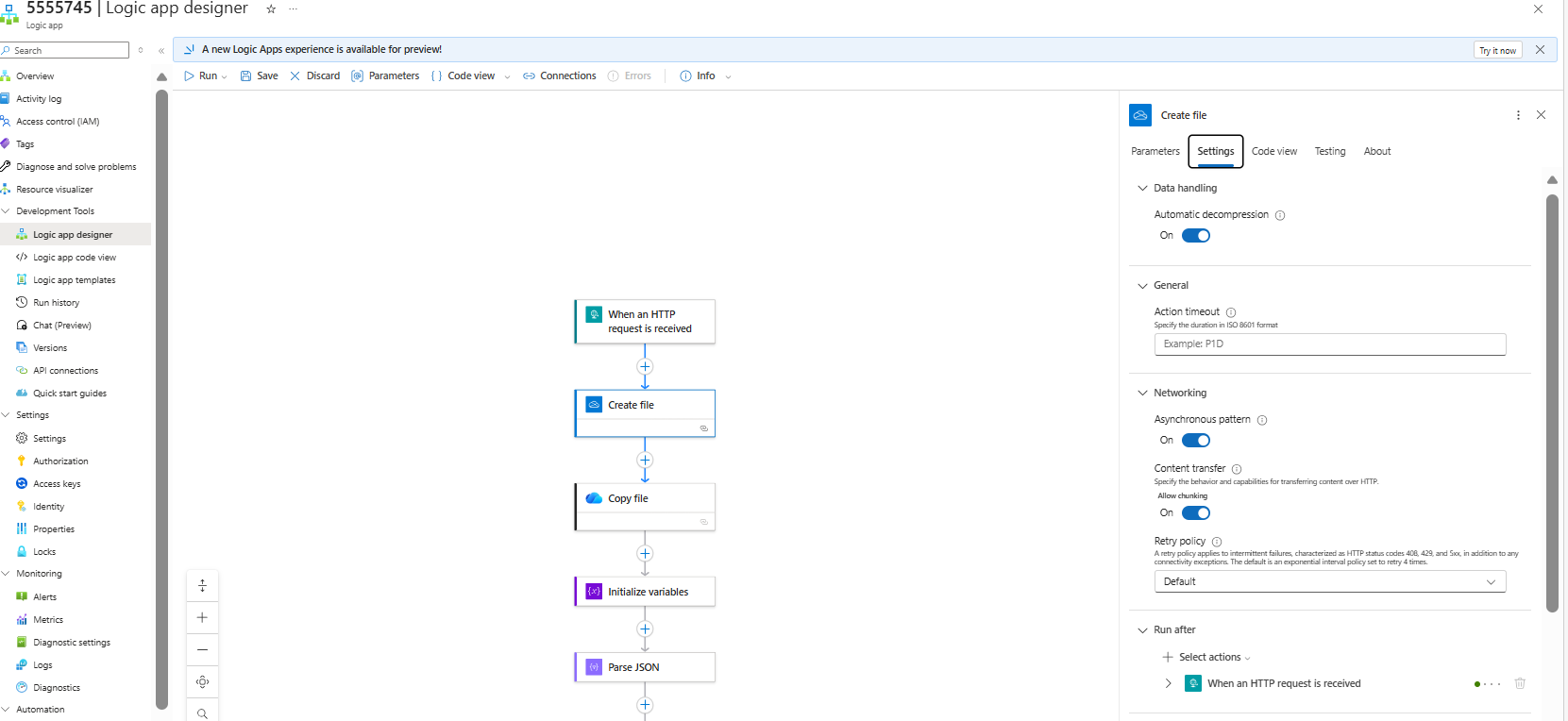Click the canvas search magnifier icon

click(202, 713)
